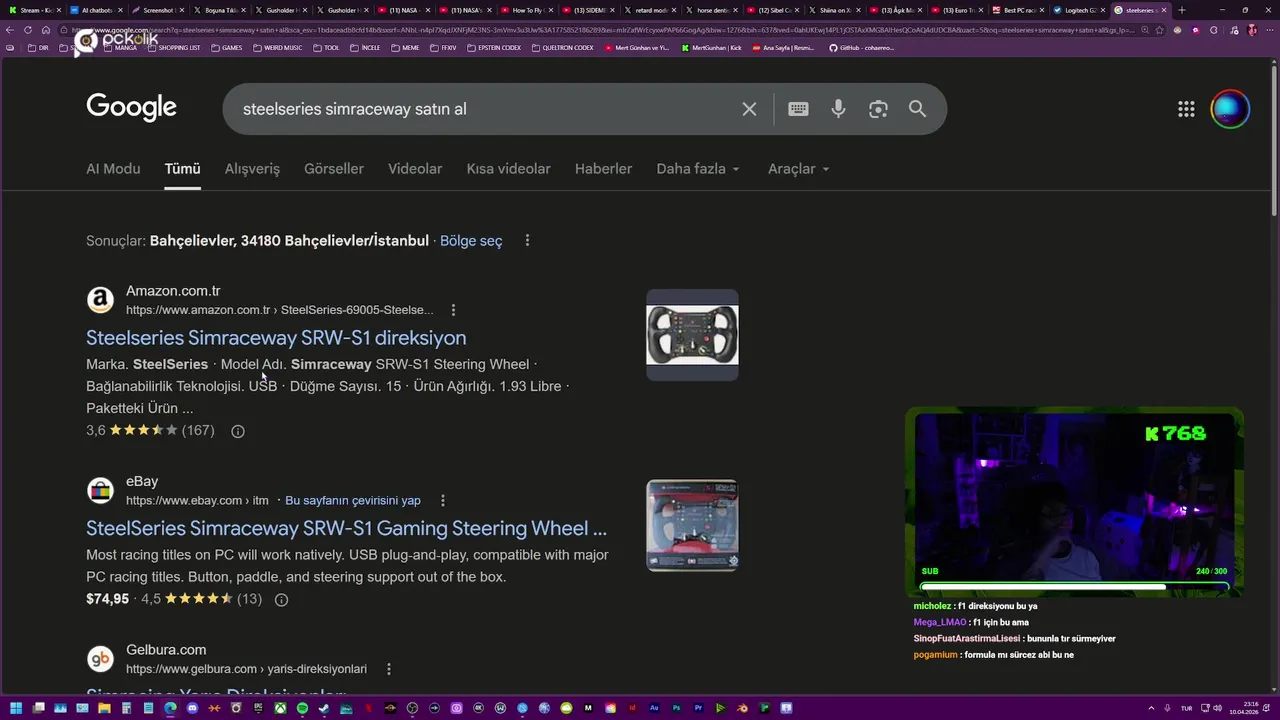This screenshot has height=720, width=1280.
Task: Expand the Daha fazla dropdown
Action: point(698,169)
